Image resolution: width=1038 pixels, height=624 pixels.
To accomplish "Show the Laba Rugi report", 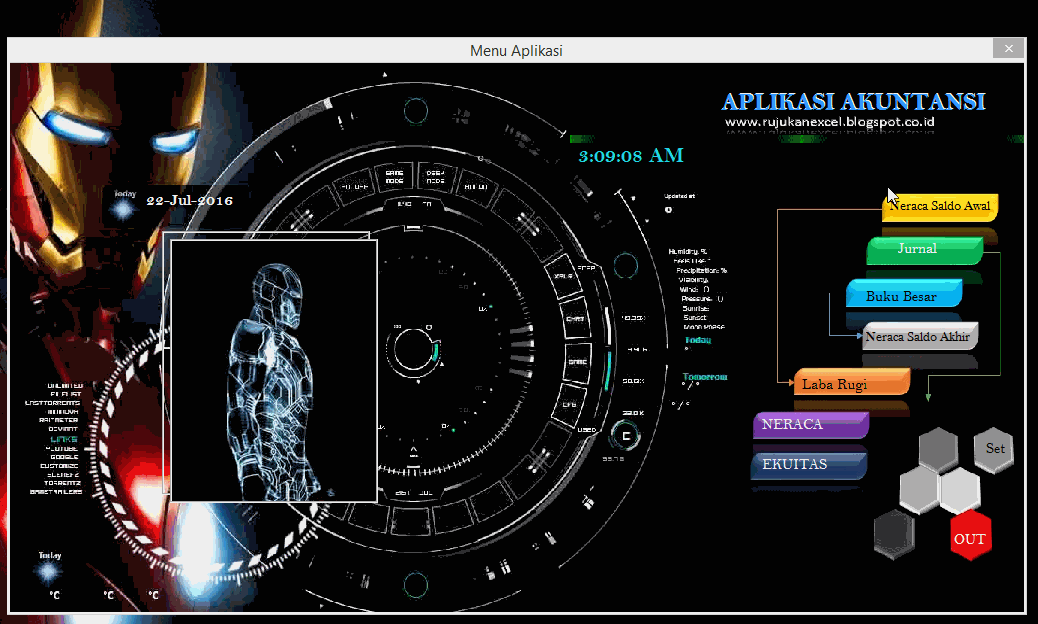I will tap(852, 382).
